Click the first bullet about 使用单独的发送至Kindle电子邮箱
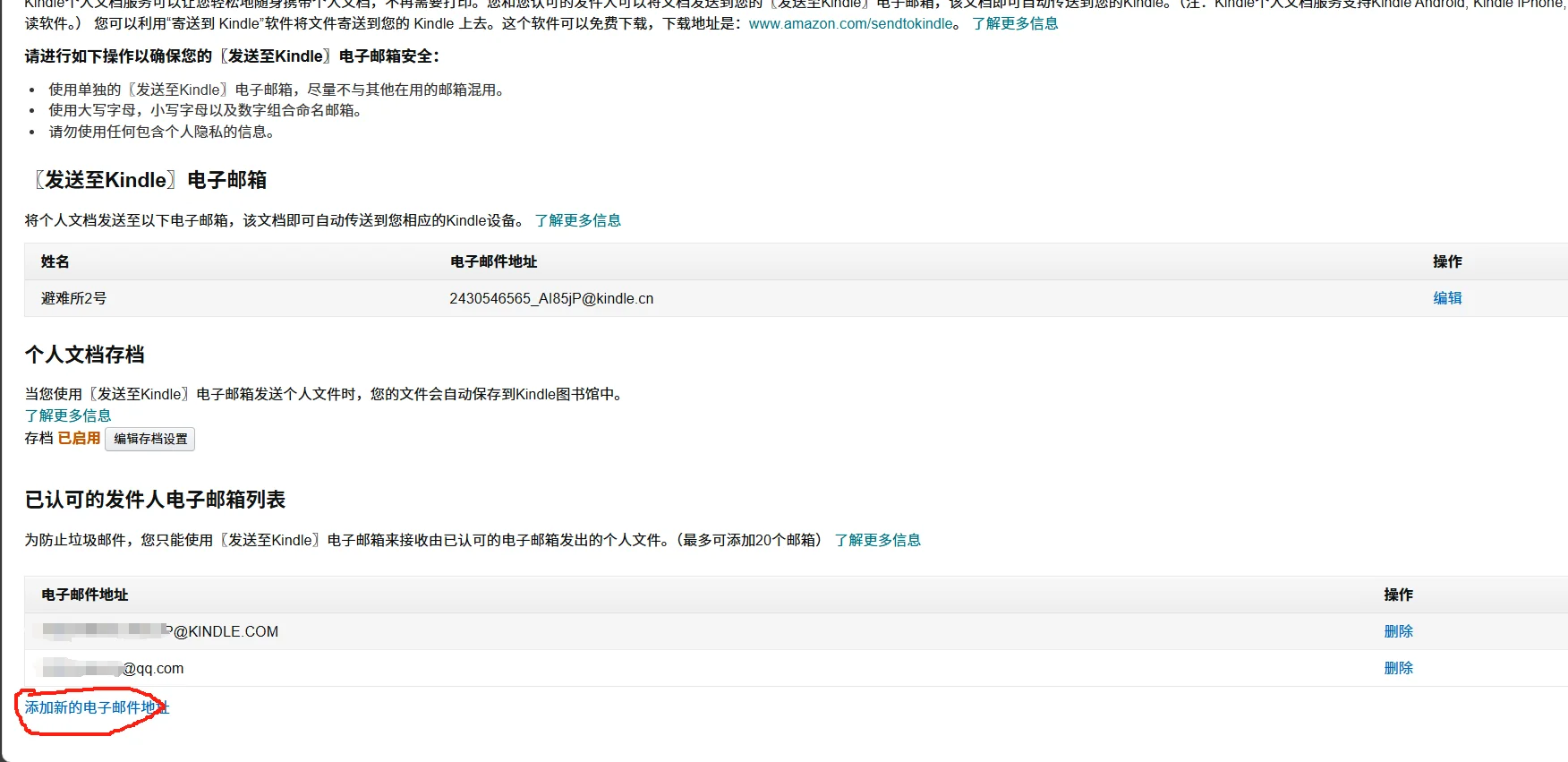The width and height of the screenshot is (1568, 762). [278, 90]
